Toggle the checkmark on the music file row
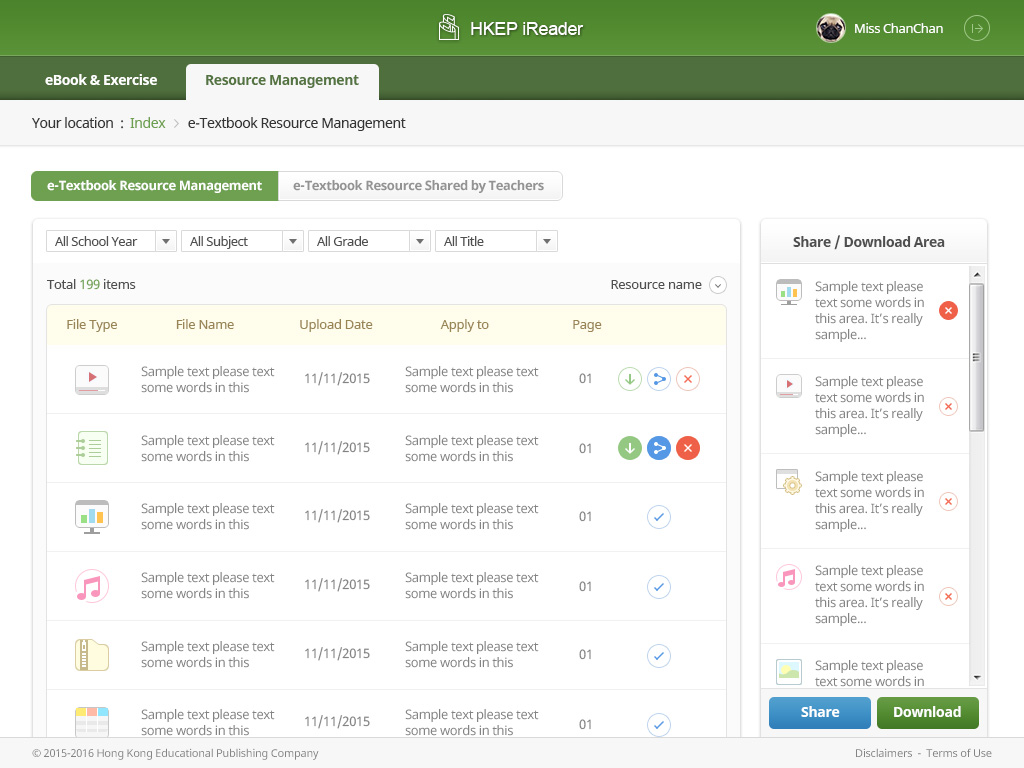The width and height of the screenshot is (1024, 768). tap(658, 586)
